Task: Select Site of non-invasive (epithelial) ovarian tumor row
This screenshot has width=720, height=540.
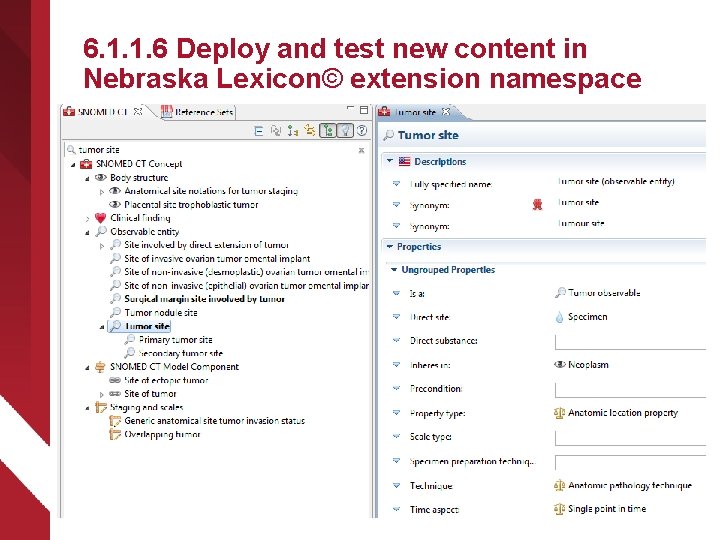Action: 246,286
